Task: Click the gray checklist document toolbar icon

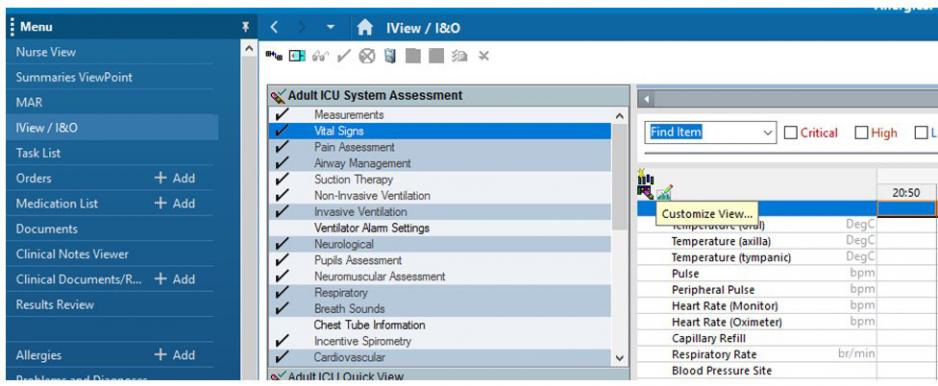Action: click(x=459, y=56)
